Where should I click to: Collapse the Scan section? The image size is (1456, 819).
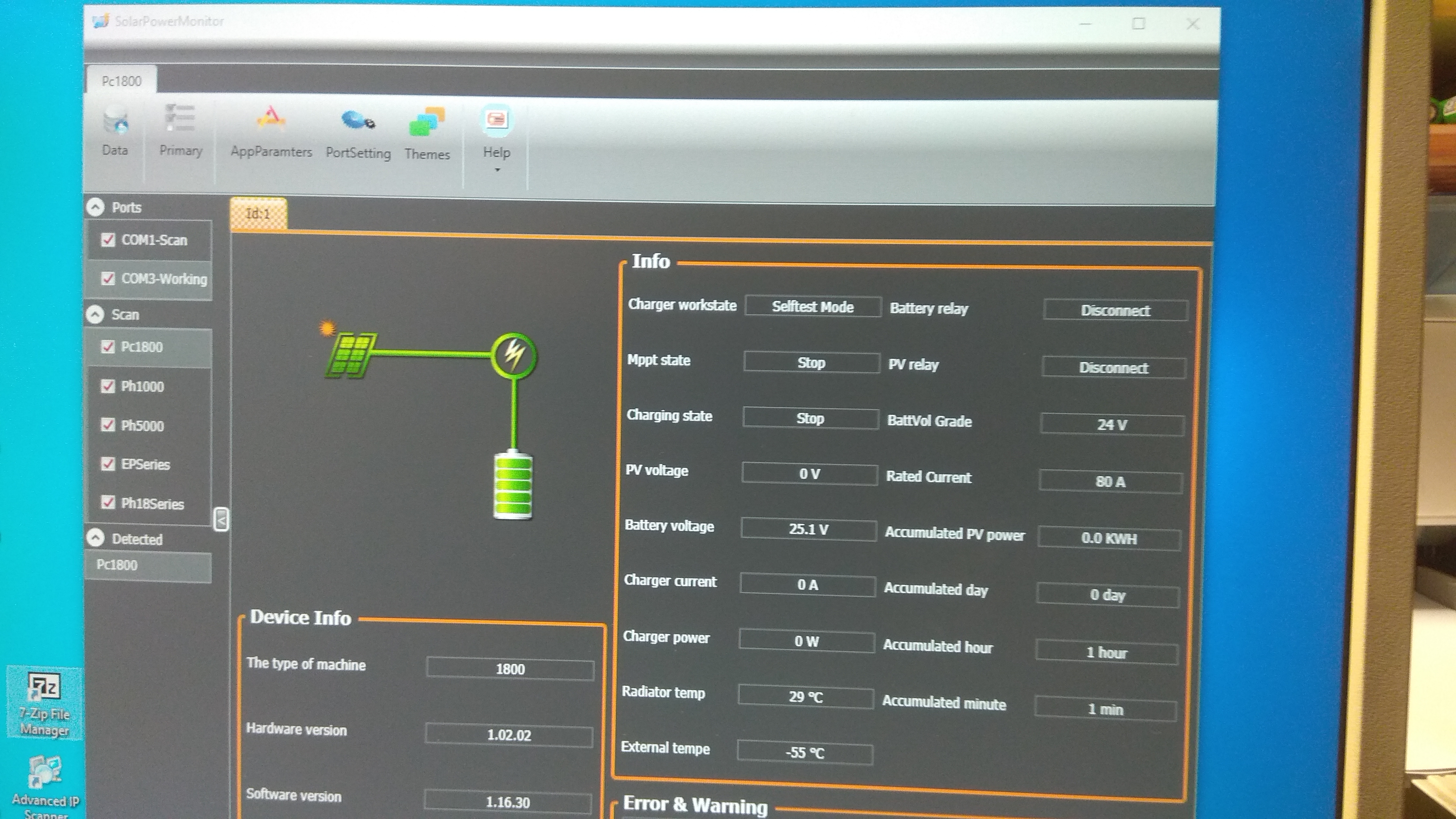pyautogui.click(x=95, y=314)
